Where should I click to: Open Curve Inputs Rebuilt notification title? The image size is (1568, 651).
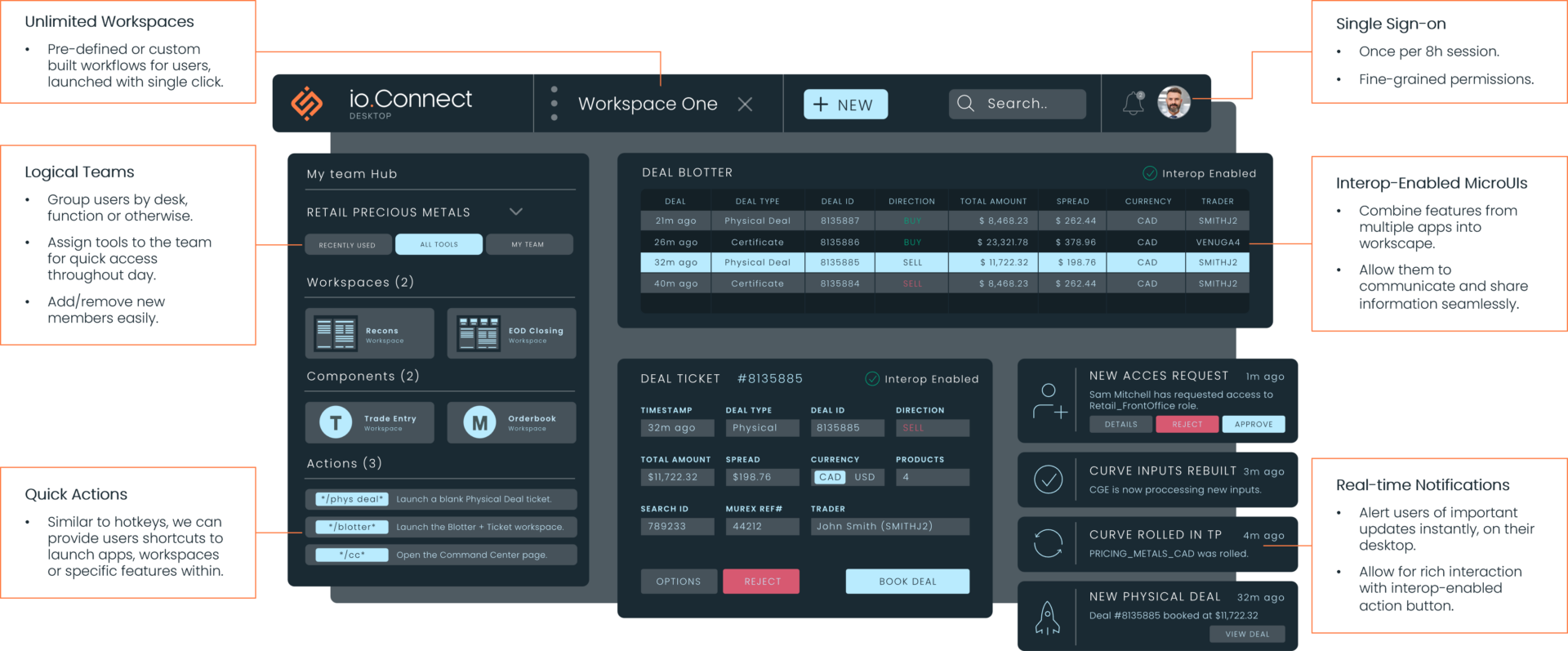[x=1163, y=470]
